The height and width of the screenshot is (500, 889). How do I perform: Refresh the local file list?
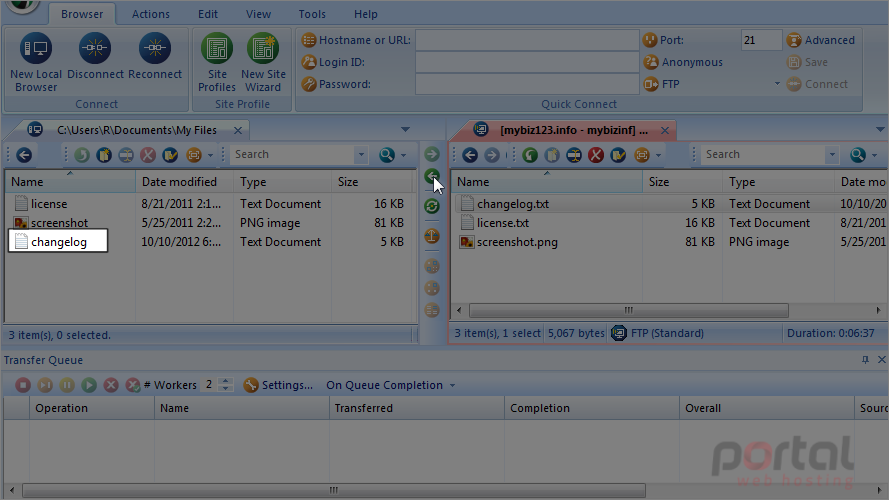click(82, 155)
